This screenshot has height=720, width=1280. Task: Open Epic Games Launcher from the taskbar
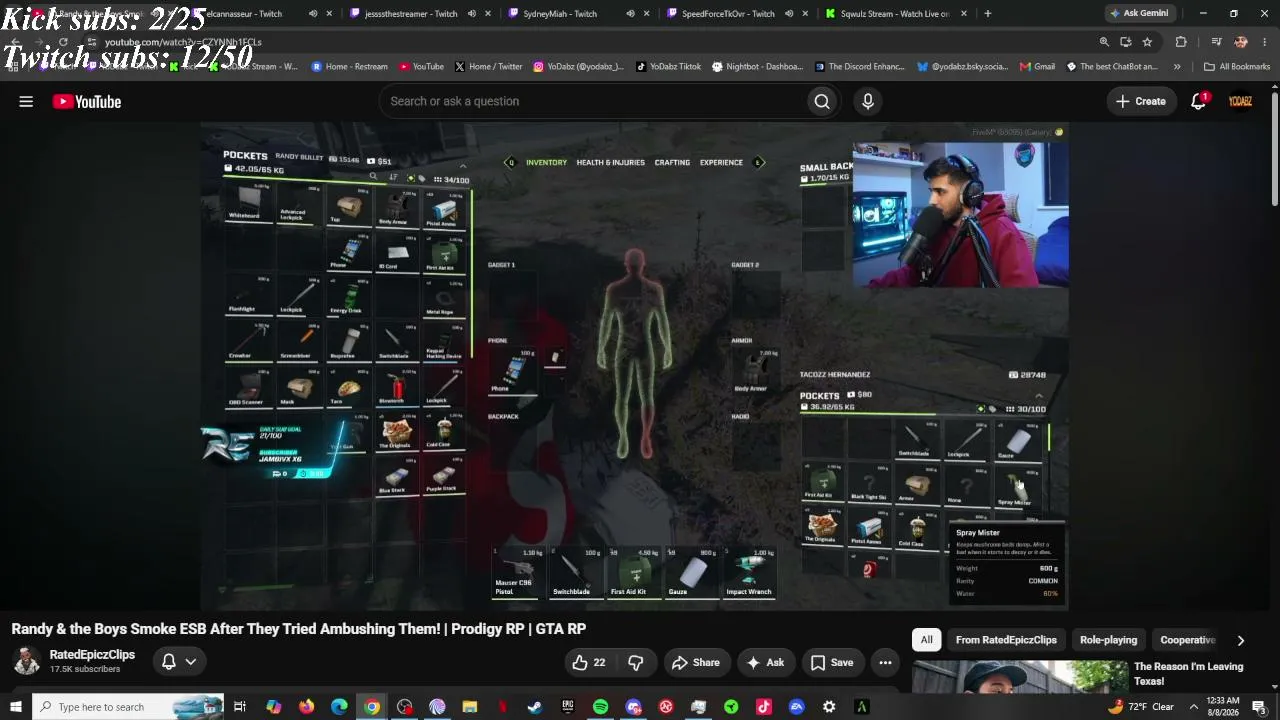(568, 707)
